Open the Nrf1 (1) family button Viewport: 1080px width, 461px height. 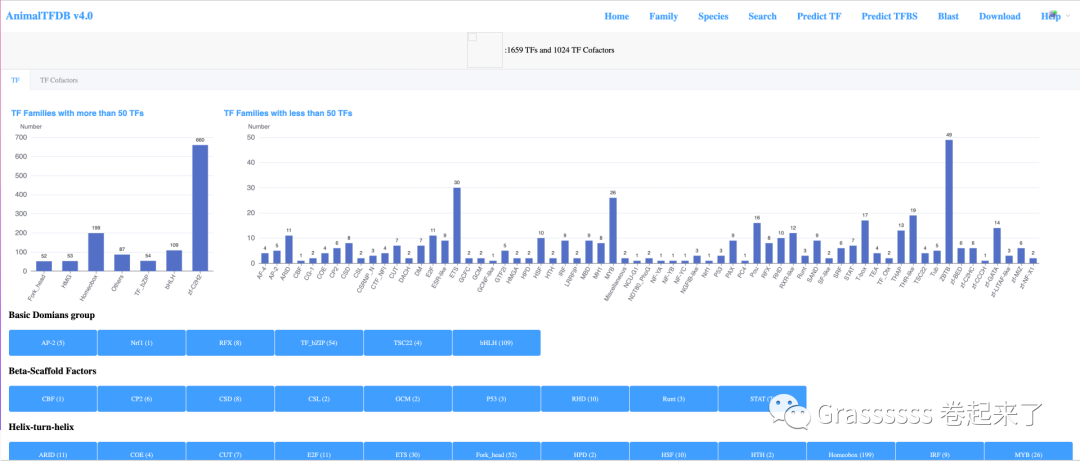141,342
